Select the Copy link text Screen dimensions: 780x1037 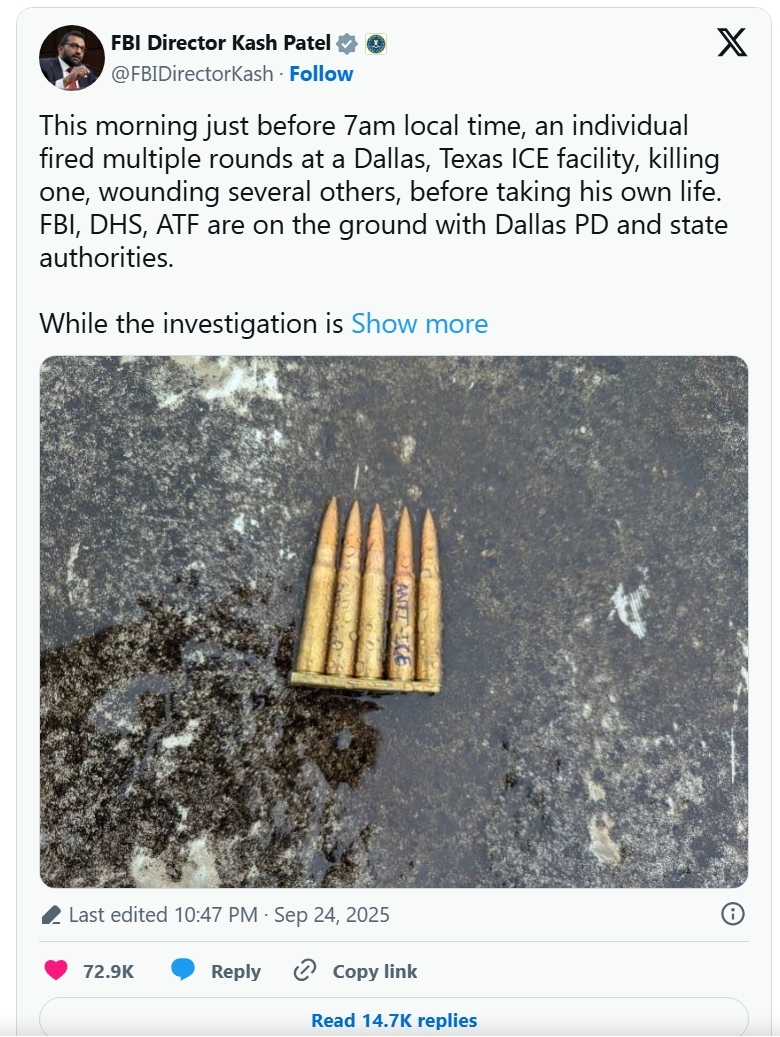click(375, 971)
